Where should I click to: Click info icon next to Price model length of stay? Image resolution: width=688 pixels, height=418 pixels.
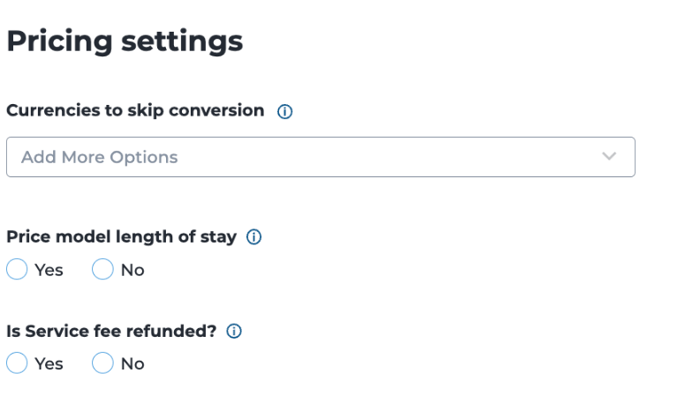(254, 237)
